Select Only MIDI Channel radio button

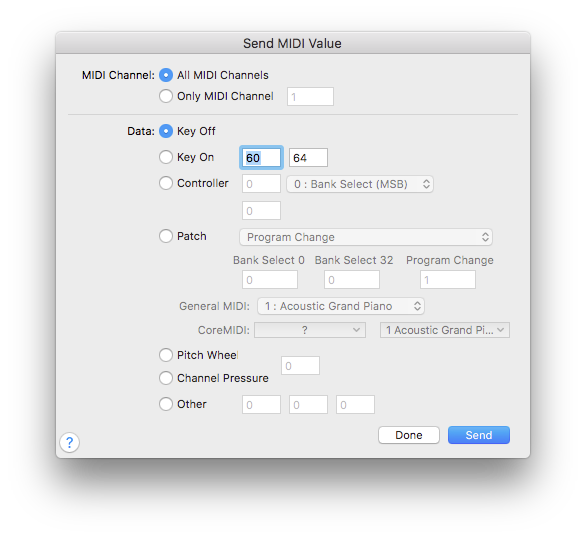click(166, 96)
